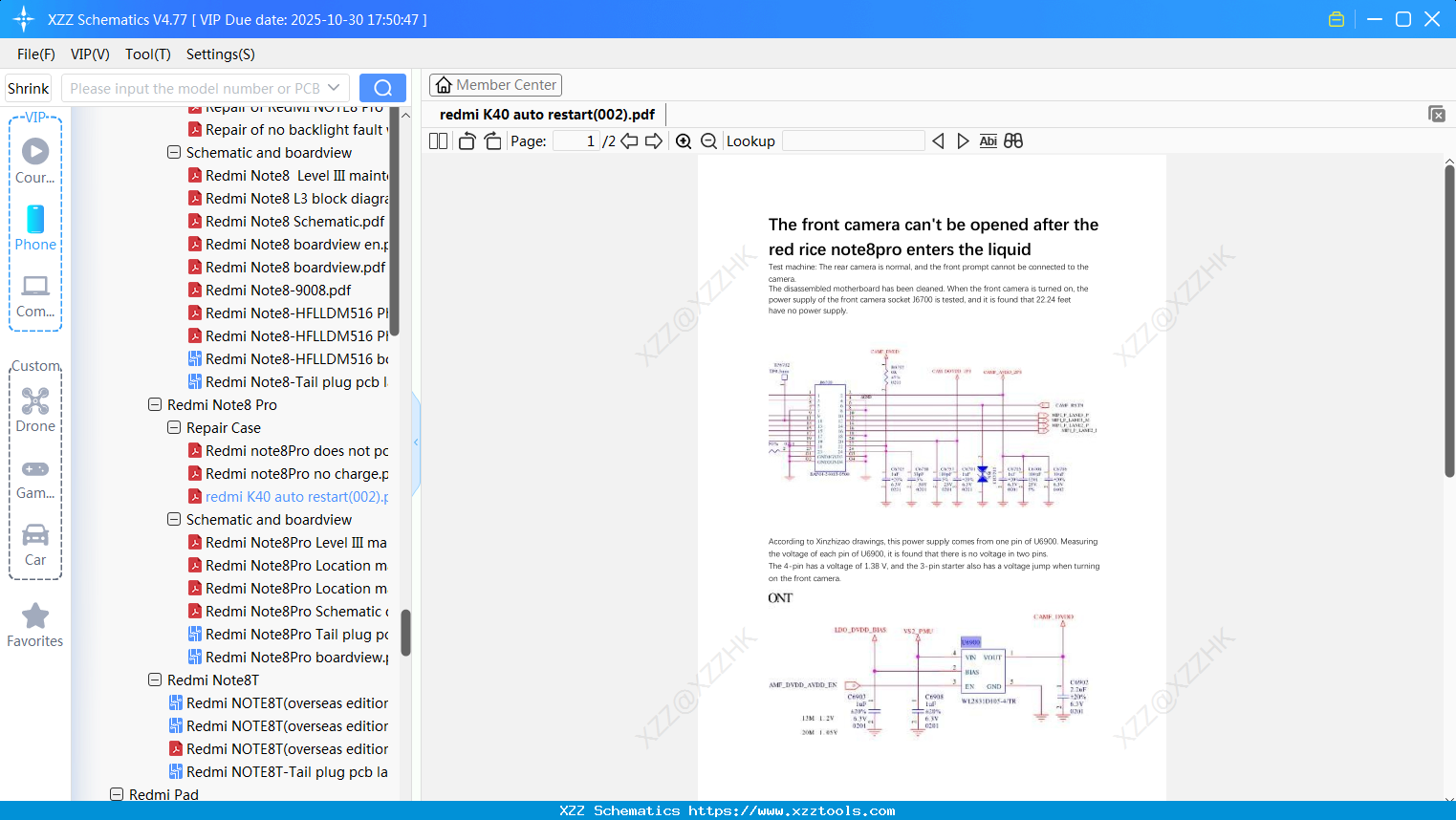Click the tree scroll-up arrow
This screenshot has width=1456, height=820.
[x=405, y=115]
